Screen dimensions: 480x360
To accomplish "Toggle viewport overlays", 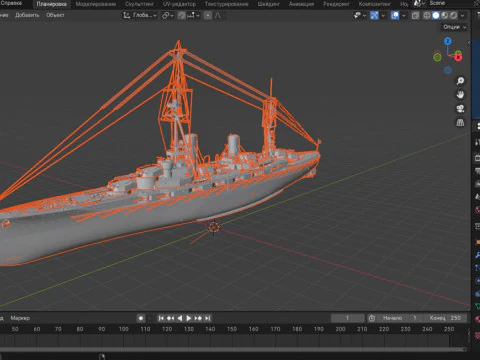I will click(x=395, y=15).
